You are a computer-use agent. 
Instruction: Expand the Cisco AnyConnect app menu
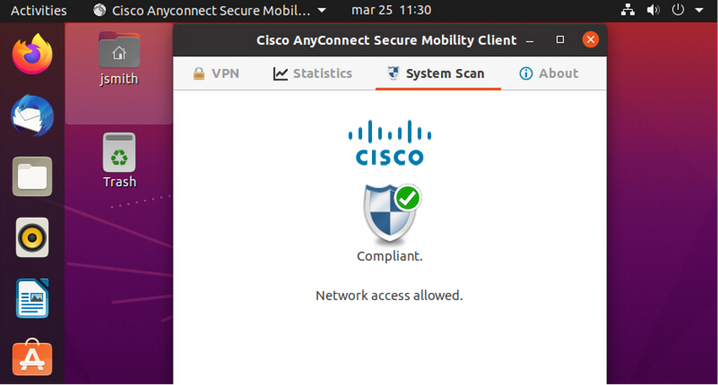click(x=209, y=10)
